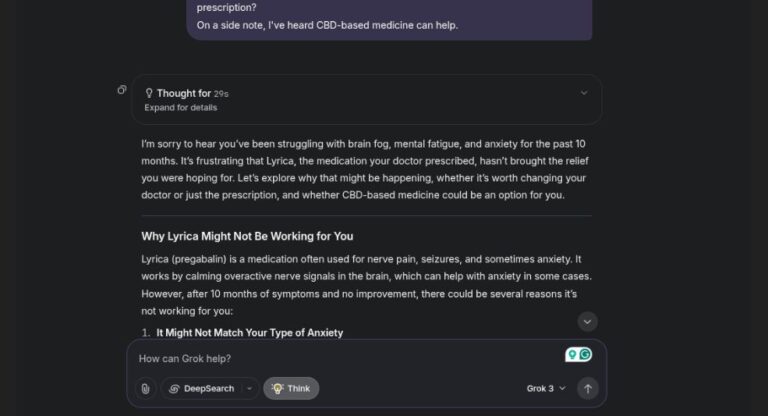
Task: Toggle the Think mode button
Action: [x=291, y=389]
